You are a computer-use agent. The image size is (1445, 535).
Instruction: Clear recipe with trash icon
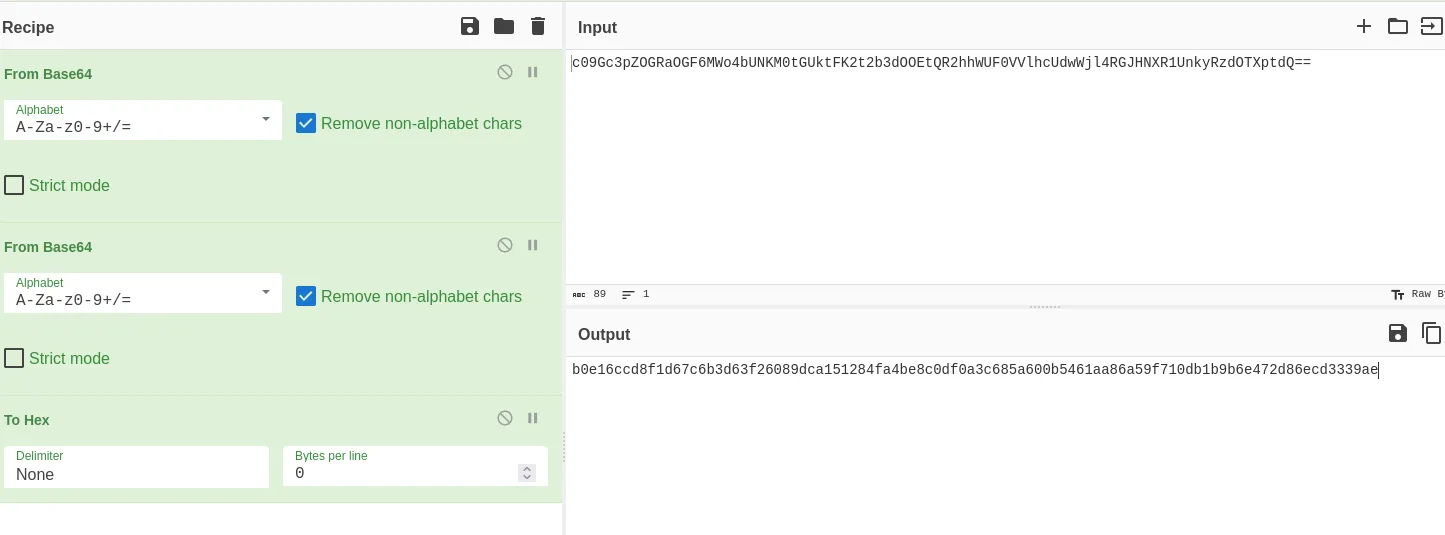tap(538, 26)
